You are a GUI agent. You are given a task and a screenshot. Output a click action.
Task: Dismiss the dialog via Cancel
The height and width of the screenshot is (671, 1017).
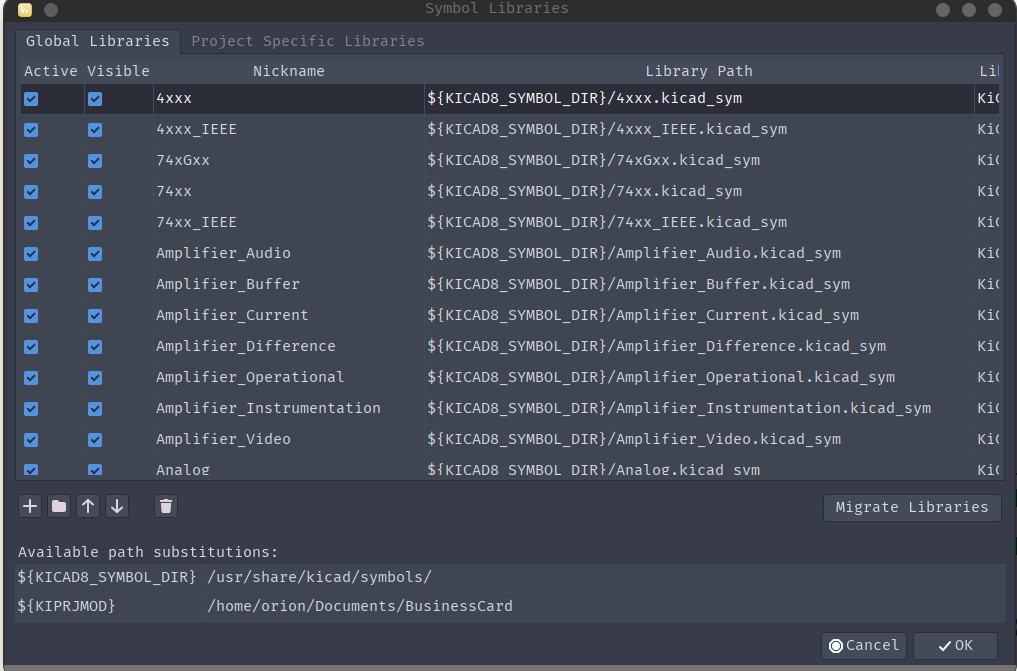[863, 645]
